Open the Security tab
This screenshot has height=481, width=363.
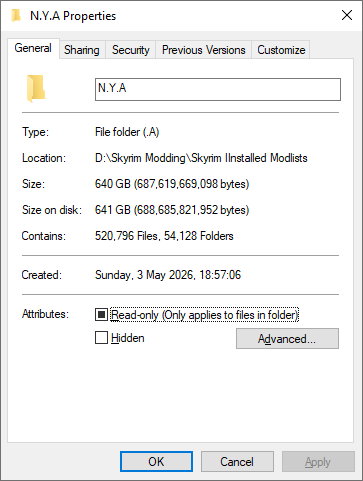click(x=130, y=50)
